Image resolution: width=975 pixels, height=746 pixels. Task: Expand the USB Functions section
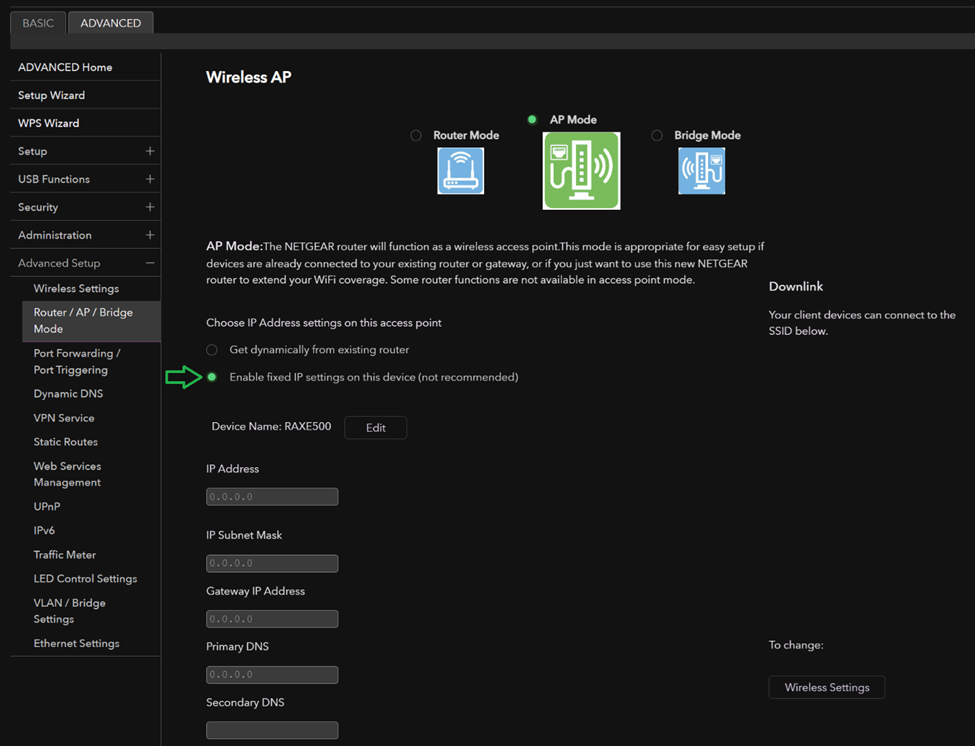coord(150,179)
